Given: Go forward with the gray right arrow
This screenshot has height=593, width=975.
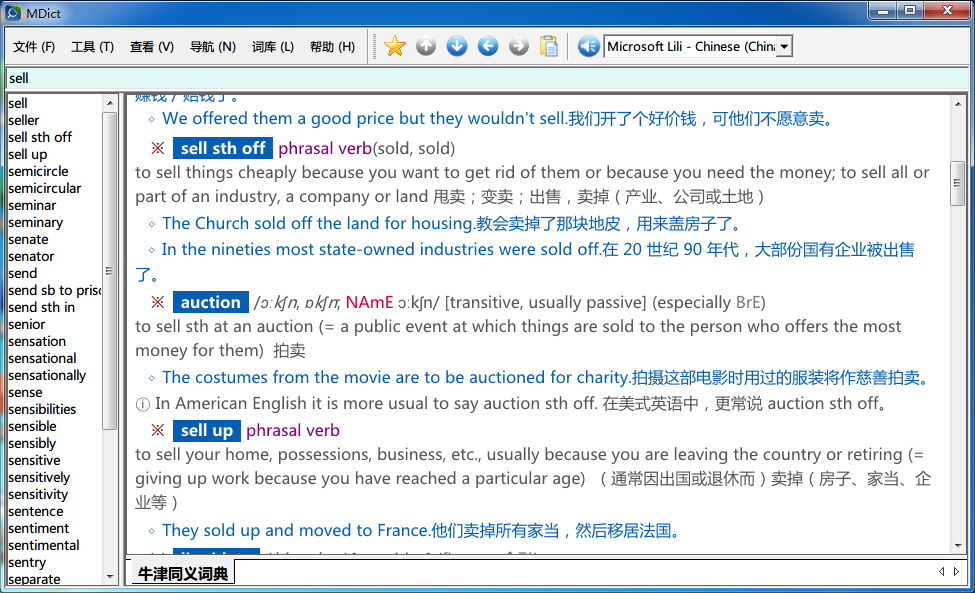Looking at the screenshot, I should [x=519, y=46].
